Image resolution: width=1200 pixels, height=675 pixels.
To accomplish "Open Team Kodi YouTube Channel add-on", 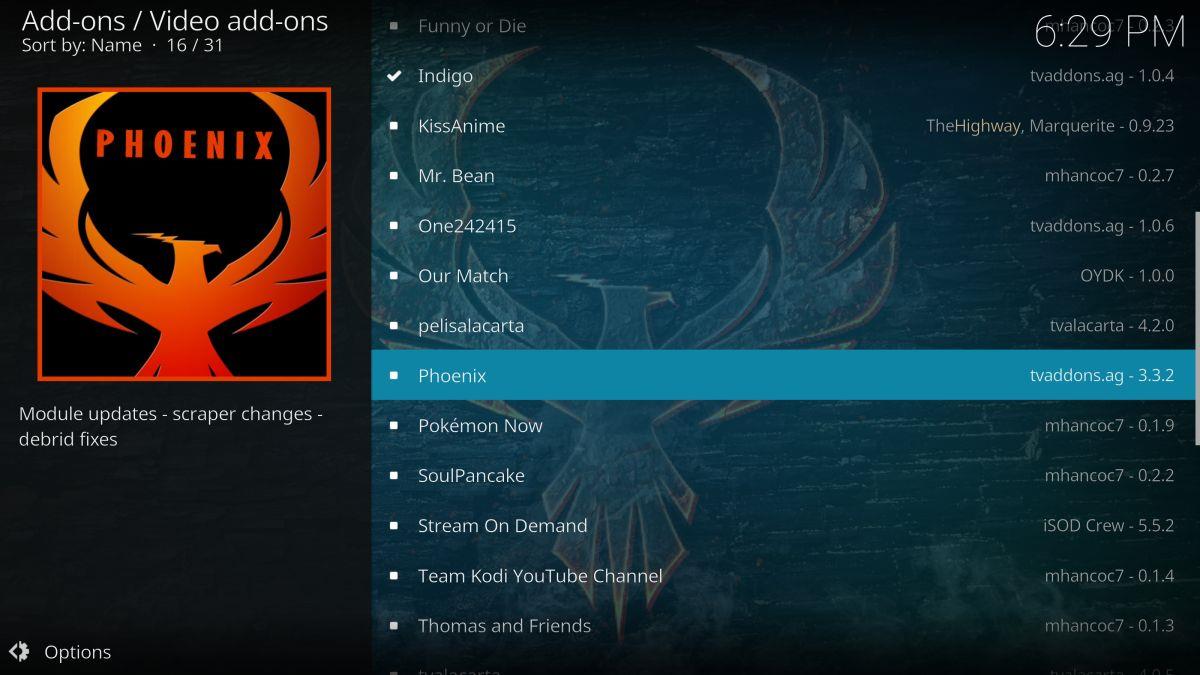I will click(x=785, y=575).
